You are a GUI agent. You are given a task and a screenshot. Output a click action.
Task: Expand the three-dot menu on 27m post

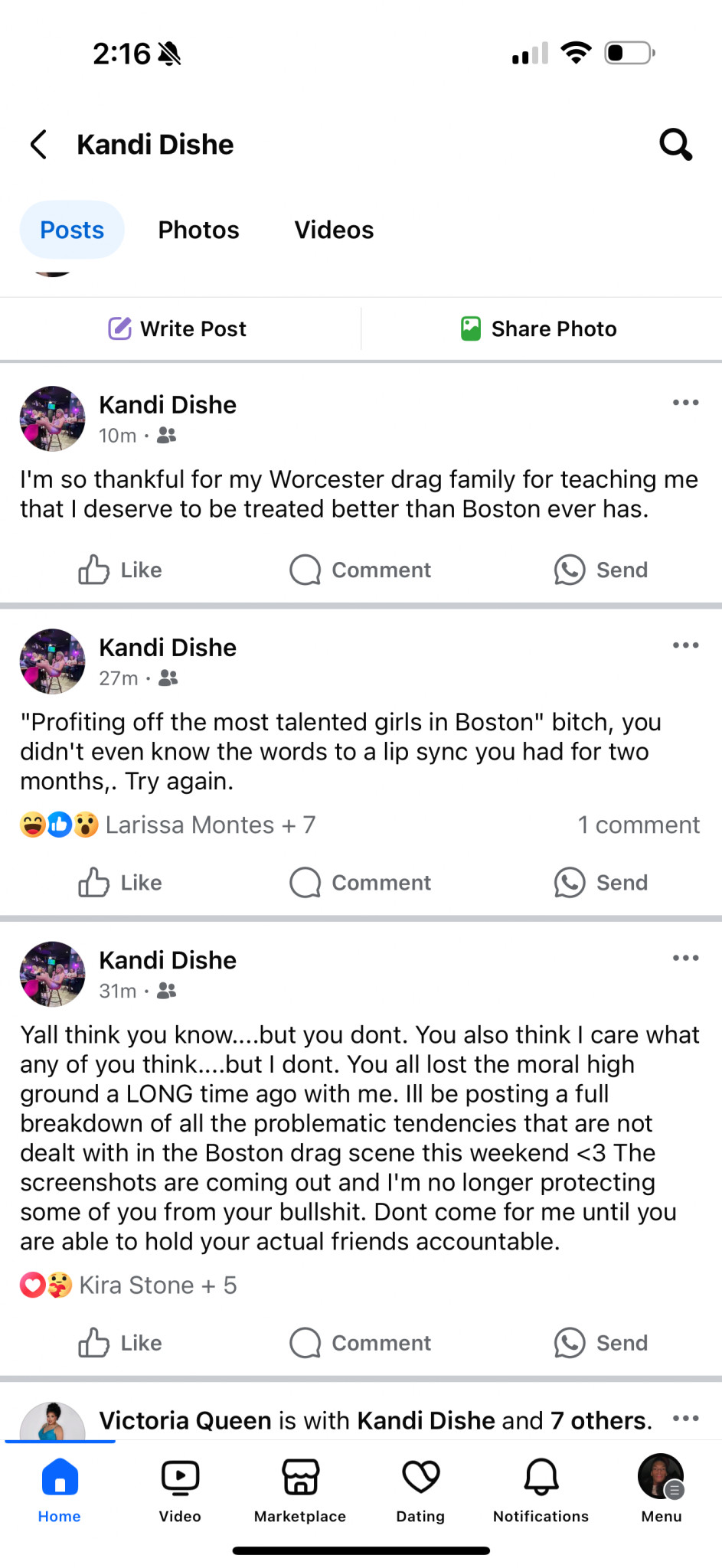point(685,645)
